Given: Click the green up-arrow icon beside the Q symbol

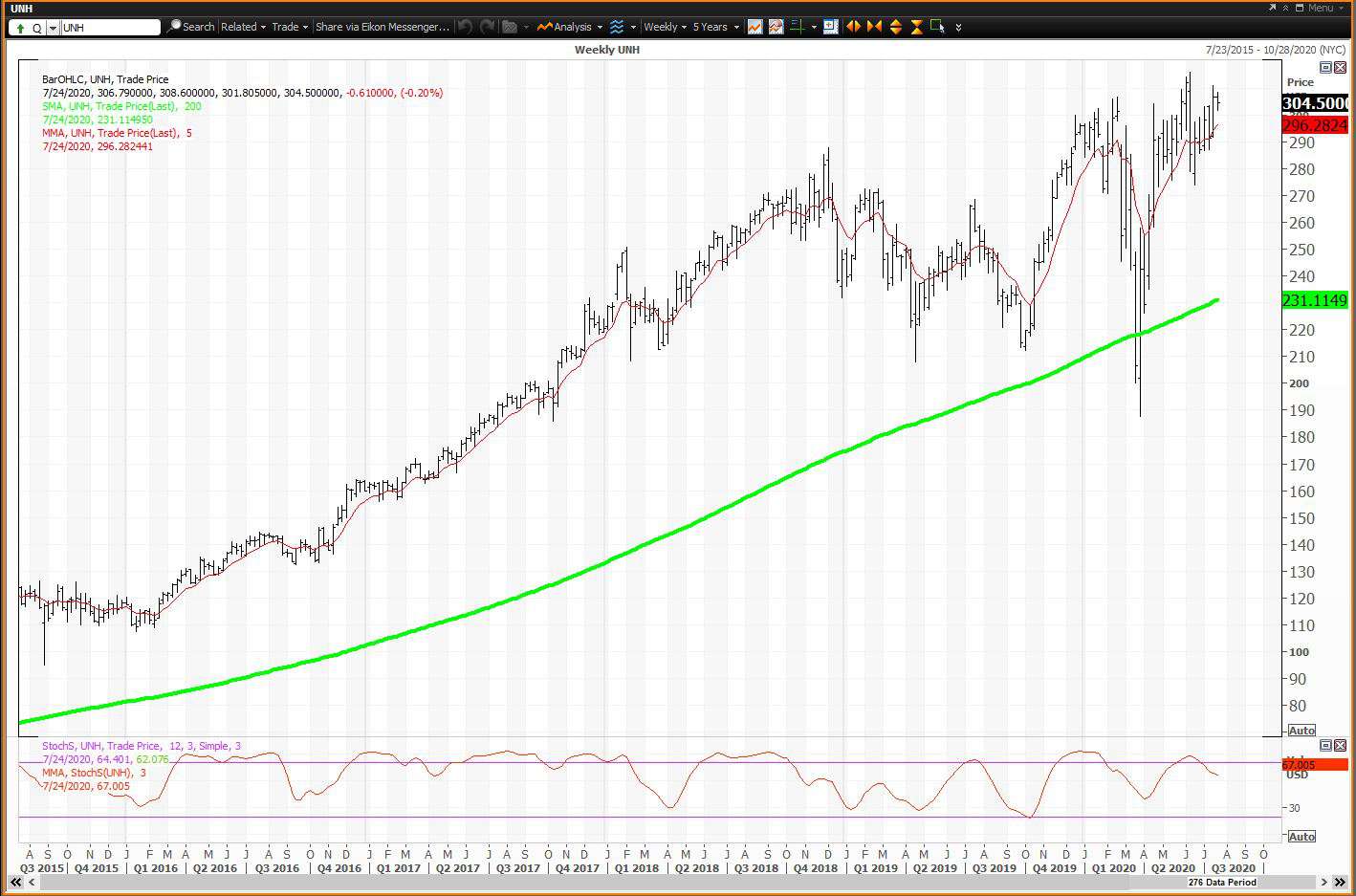Looking at the screenshot, I should pyautogui.click(x=20, y=28).
